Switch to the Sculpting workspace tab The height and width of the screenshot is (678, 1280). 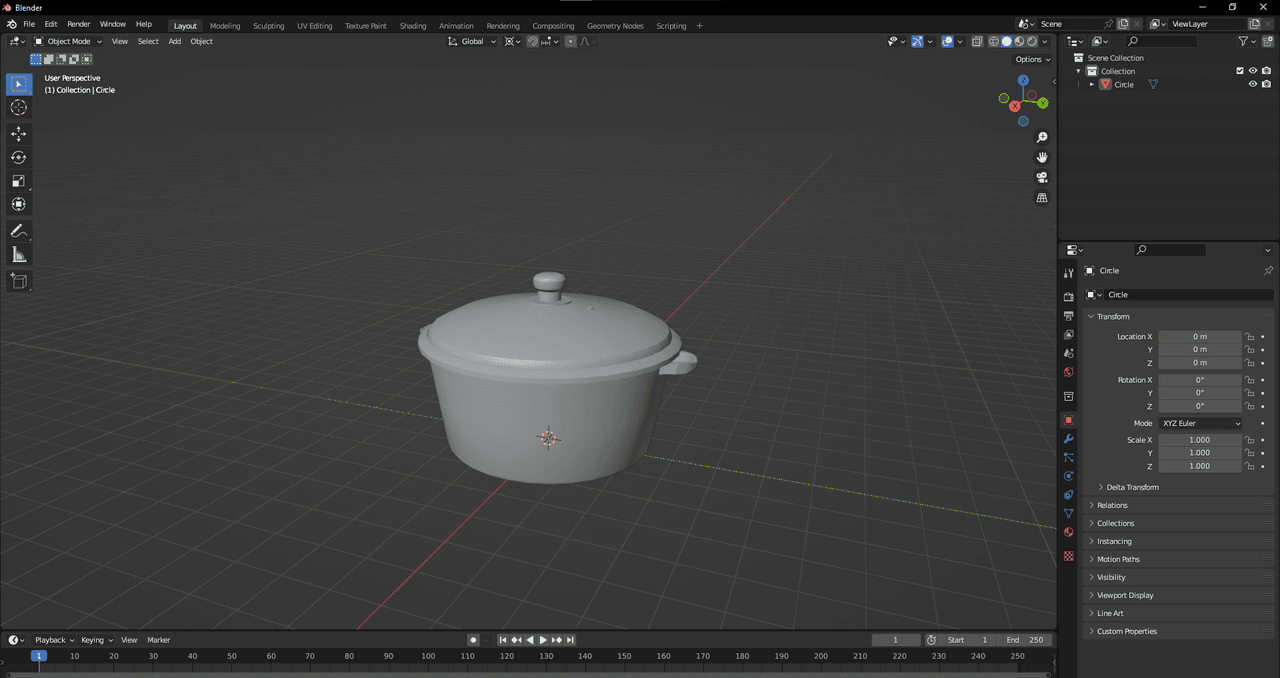[268, 26]
